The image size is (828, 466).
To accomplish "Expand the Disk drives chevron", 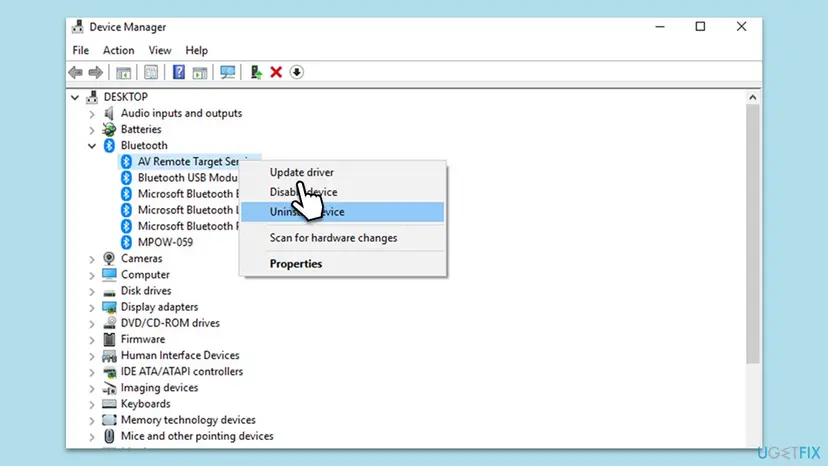I will pos(92,291).
